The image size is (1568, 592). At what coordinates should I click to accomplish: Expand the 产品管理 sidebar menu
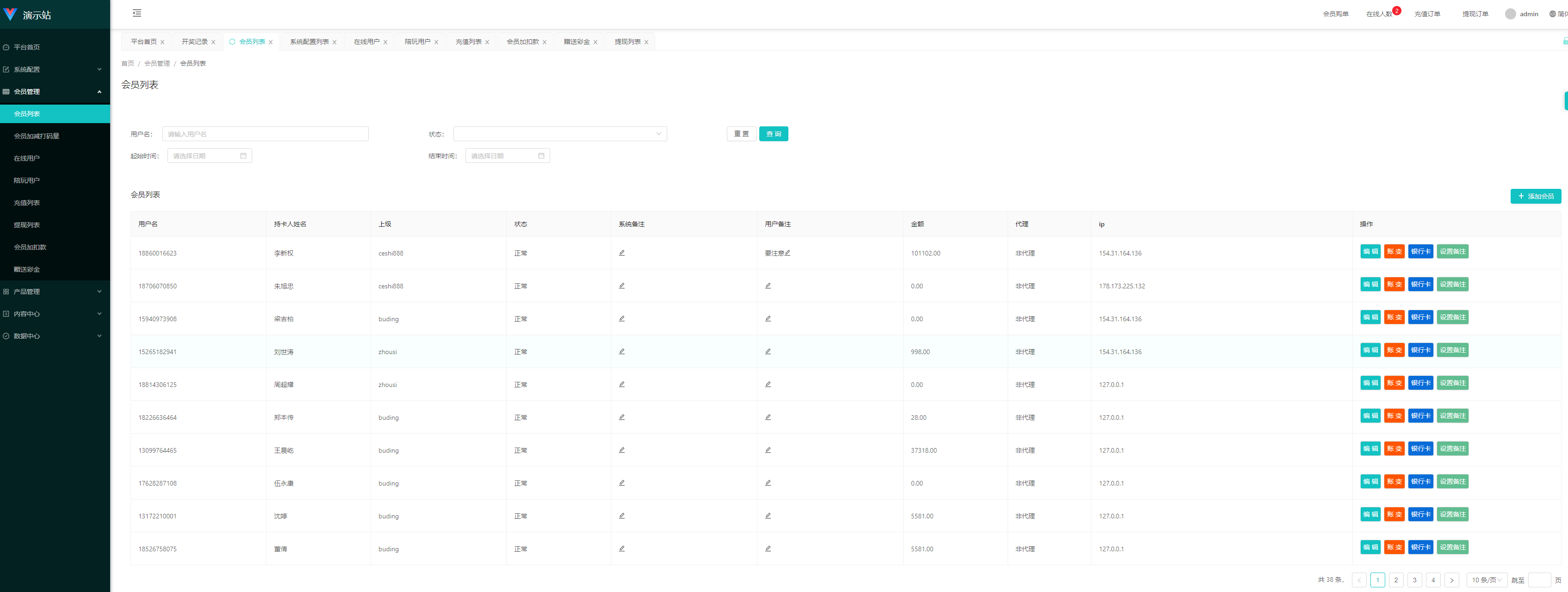[x=54, y=291]
